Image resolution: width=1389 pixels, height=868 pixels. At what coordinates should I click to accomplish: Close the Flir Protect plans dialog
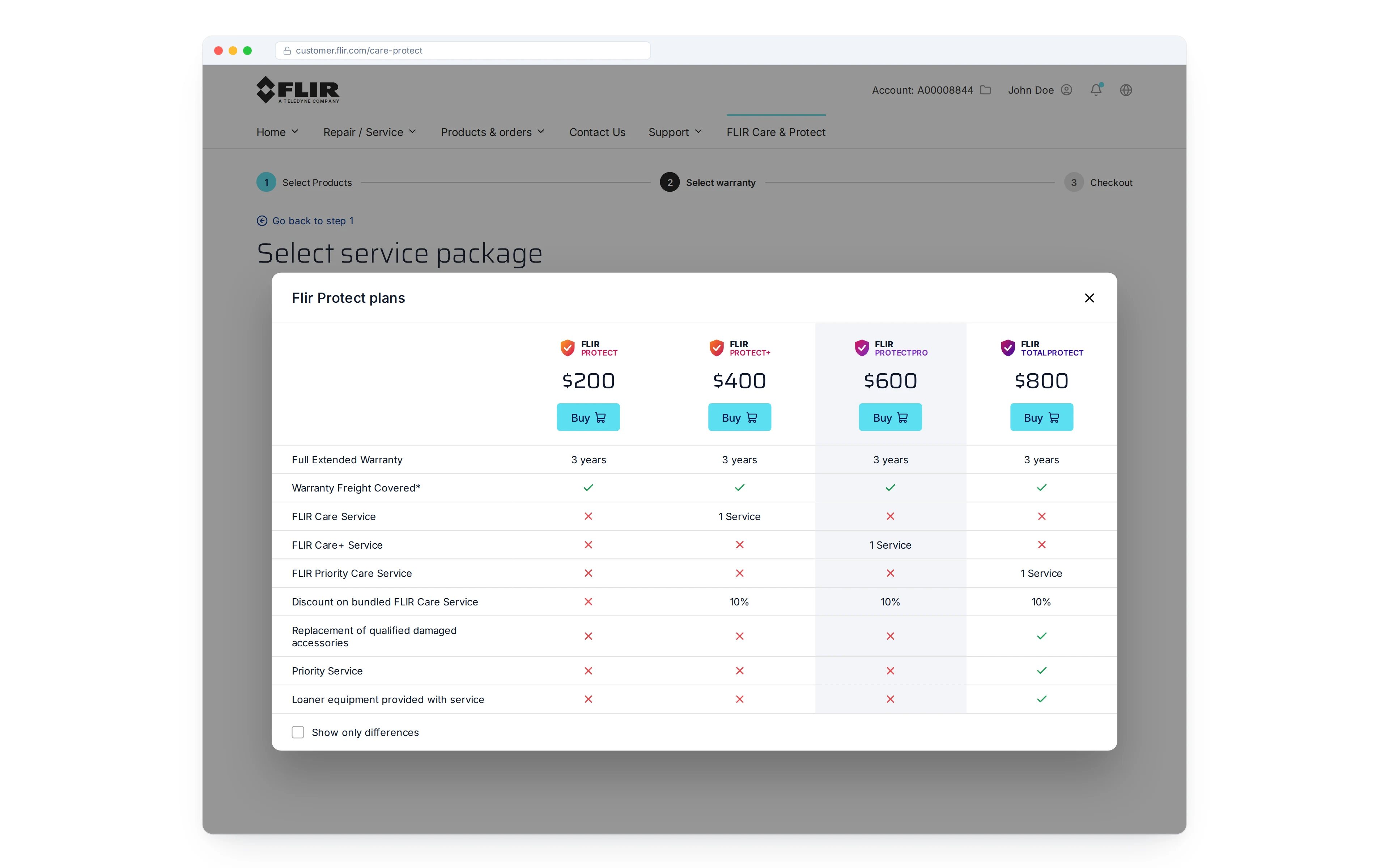click(1089, 298)
